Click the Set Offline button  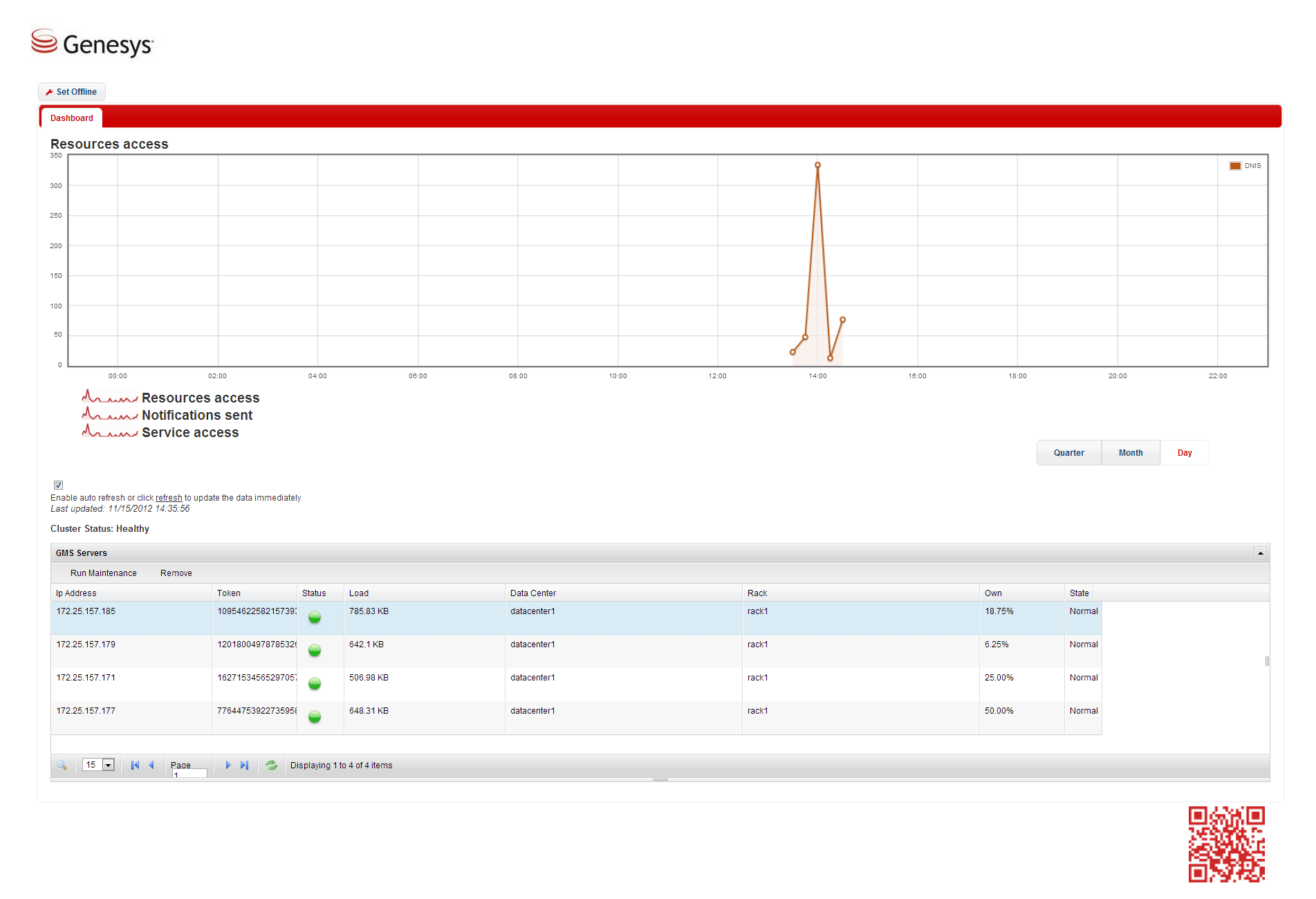click(x=72, y=92)
